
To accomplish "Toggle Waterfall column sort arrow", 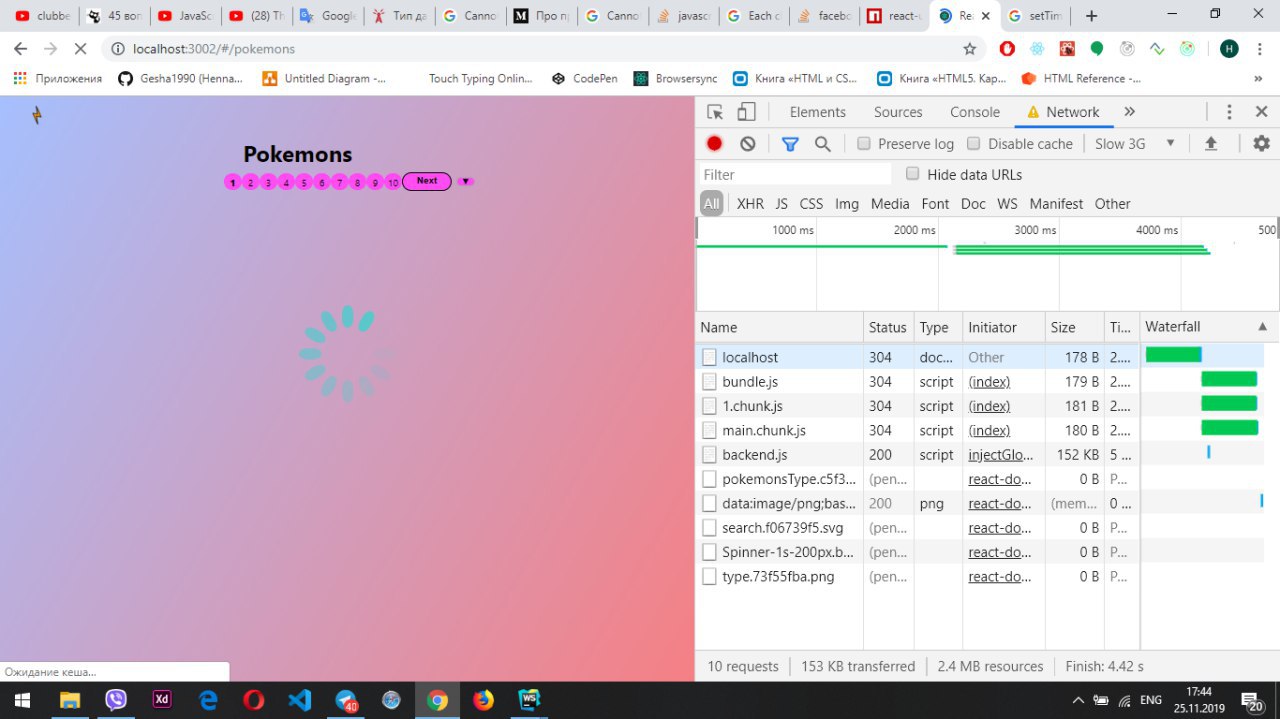I will click(x=1262, y=327).
